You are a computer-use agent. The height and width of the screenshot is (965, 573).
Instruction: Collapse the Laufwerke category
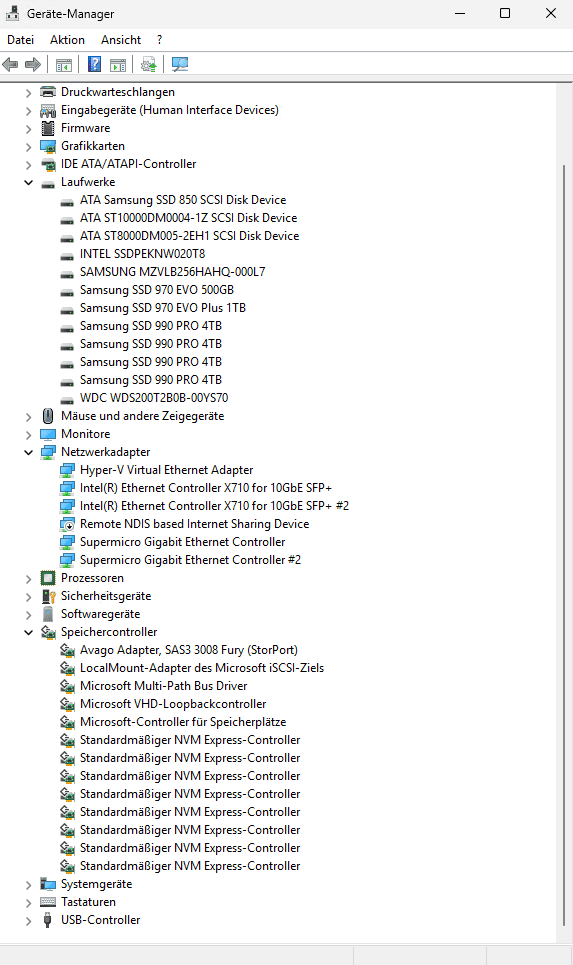[x=28, y=182]
